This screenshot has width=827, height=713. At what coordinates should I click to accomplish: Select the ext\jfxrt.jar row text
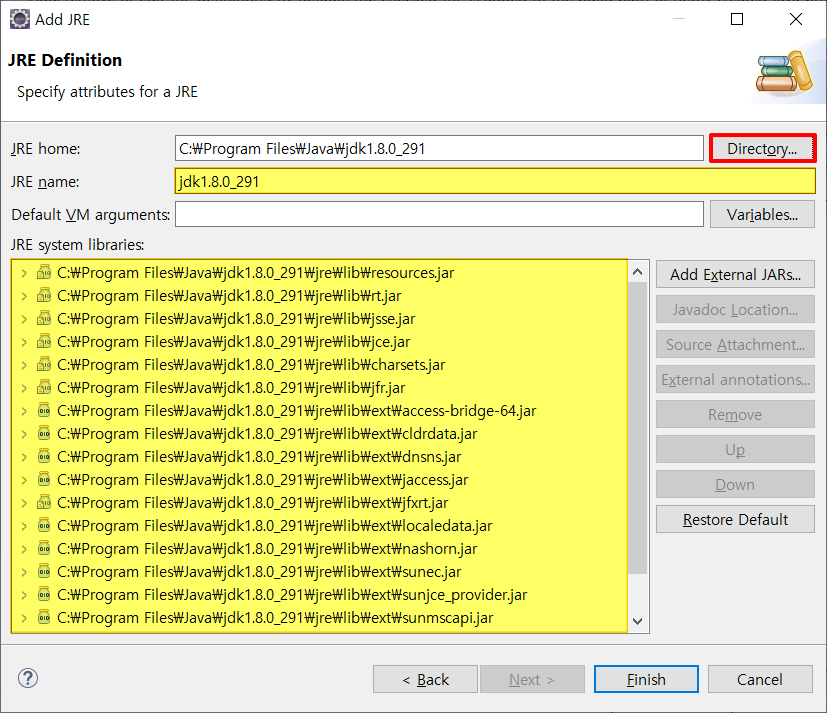pos(252,503)
